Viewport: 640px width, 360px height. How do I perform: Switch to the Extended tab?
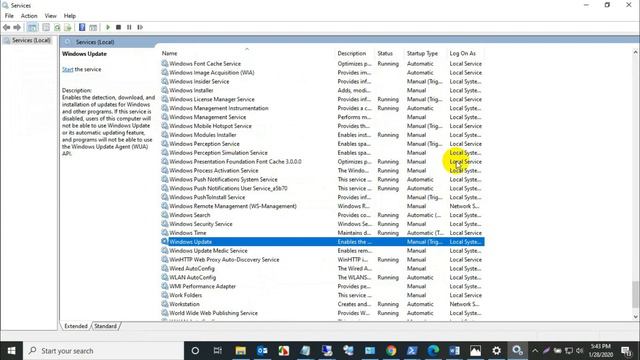click(76, 326)
